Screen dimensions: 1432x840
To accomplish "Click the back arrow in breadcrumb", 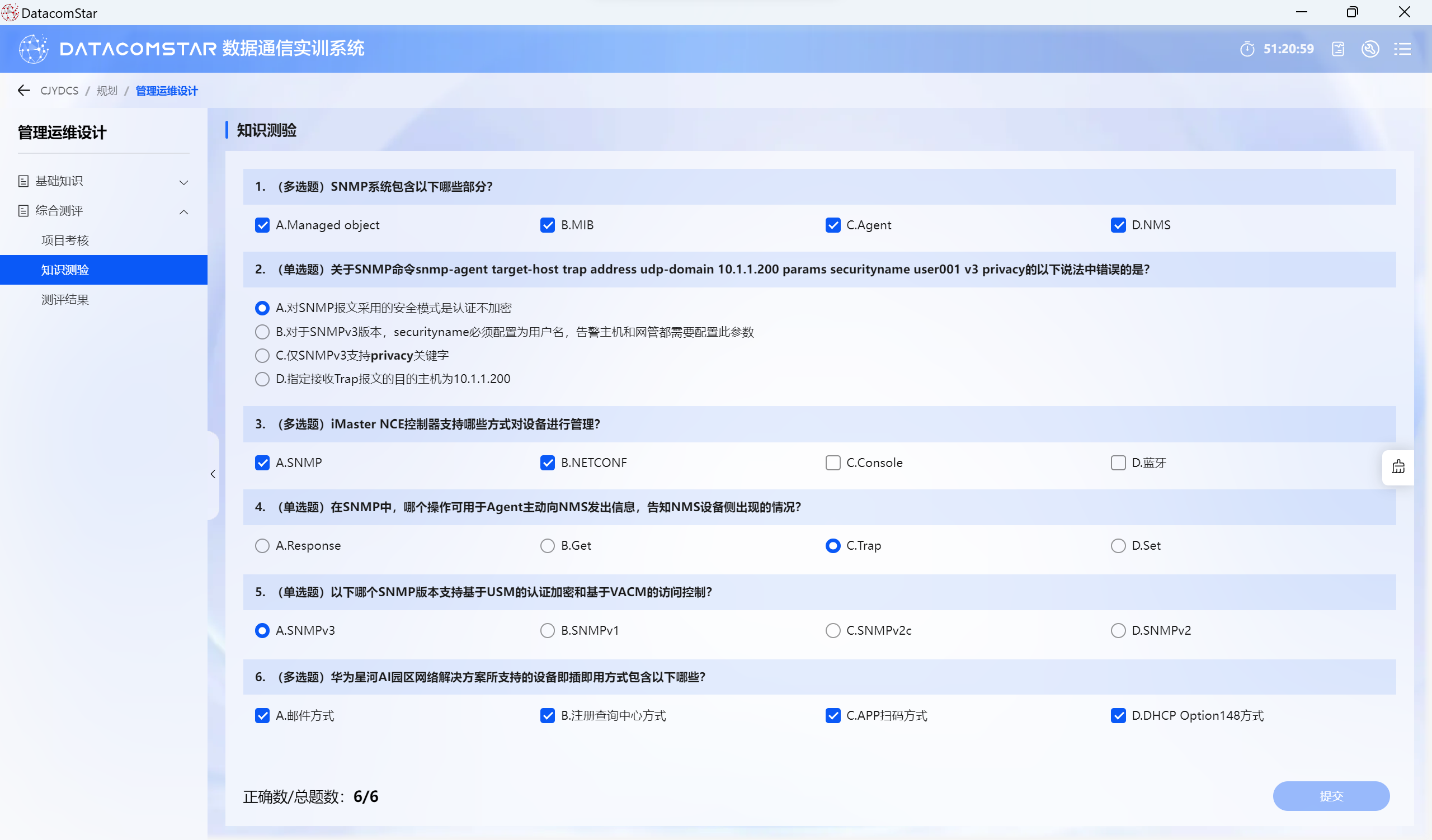I will click(23, 90).
